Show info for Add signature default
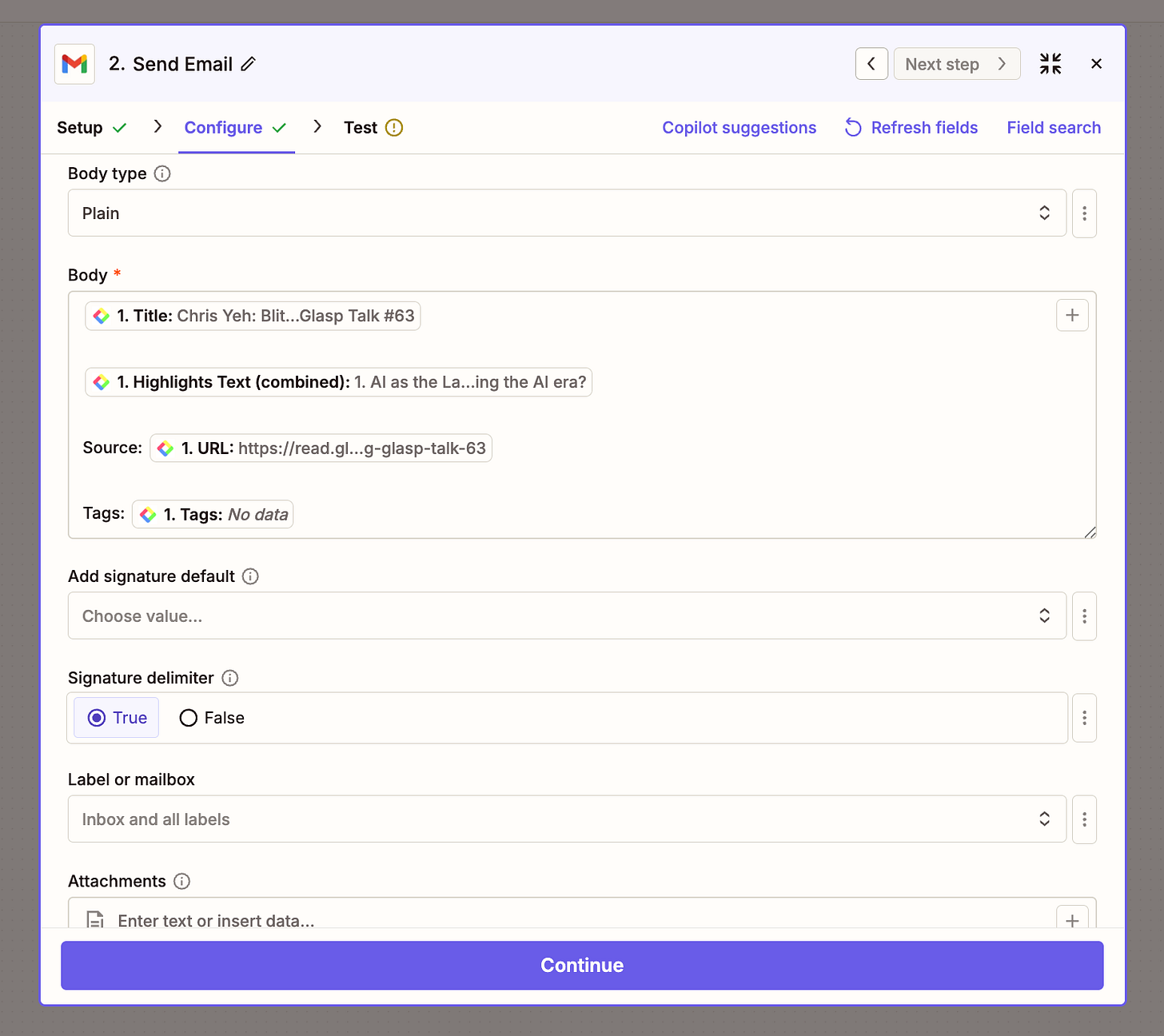Image resolution: width=1164 pixels, height=1036 pixels. tap(250, 576)
